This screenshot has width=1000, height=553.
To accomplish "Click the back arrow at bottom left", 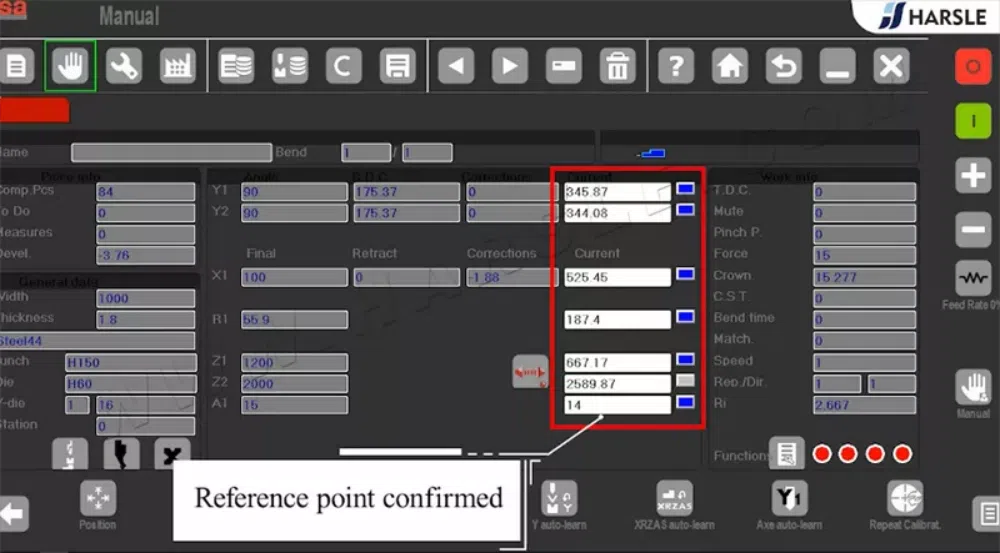I will pos(13,513).
